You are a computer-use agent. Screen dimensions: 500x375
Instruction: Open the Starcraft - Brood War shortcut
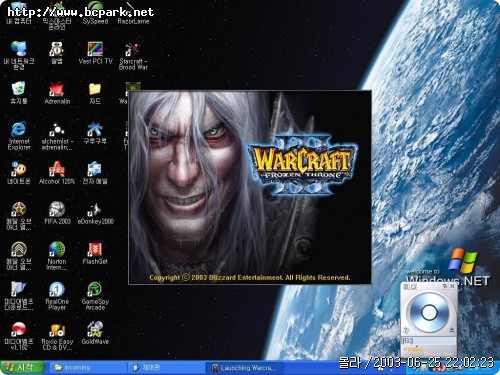click(133, 56)
